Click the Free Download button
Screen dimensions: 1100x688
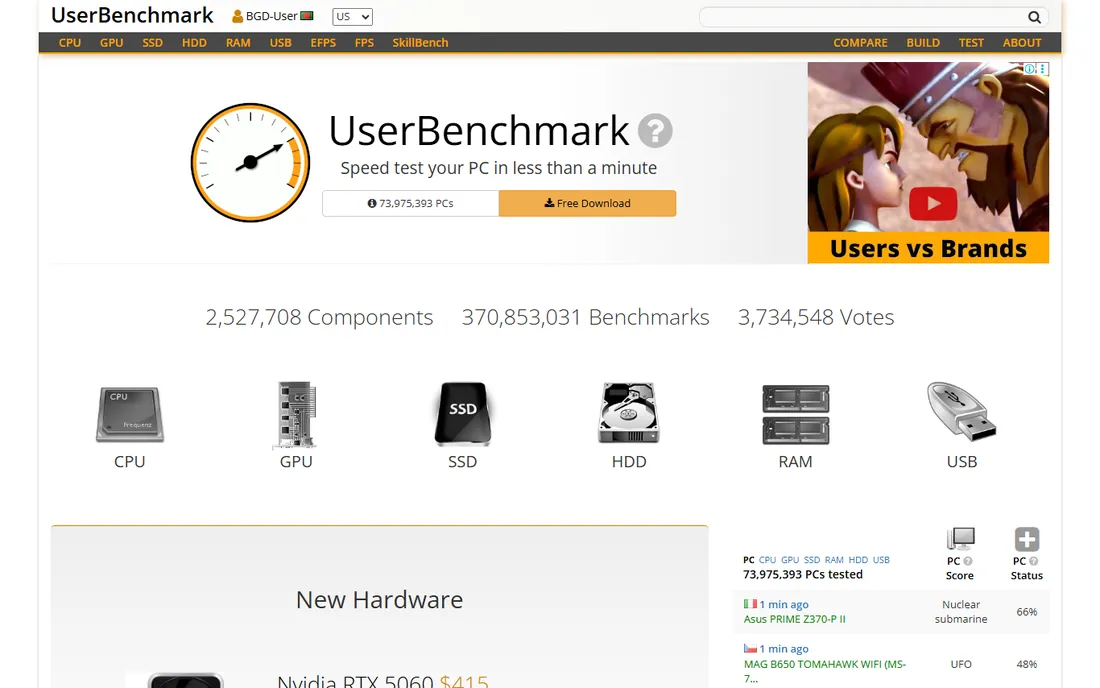(587, 203)
